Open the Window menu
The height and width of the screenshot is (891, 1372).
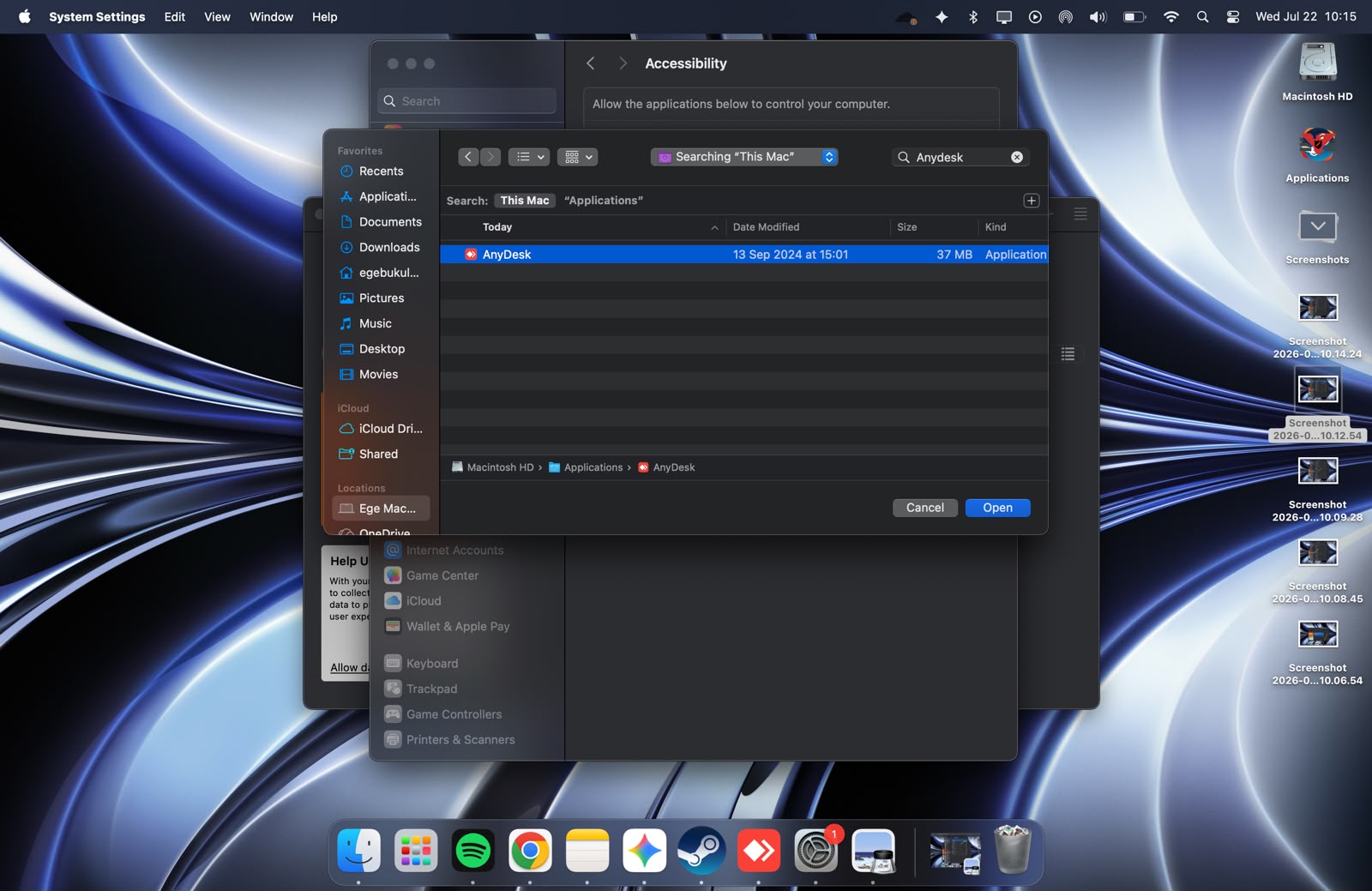coord(271,16)
